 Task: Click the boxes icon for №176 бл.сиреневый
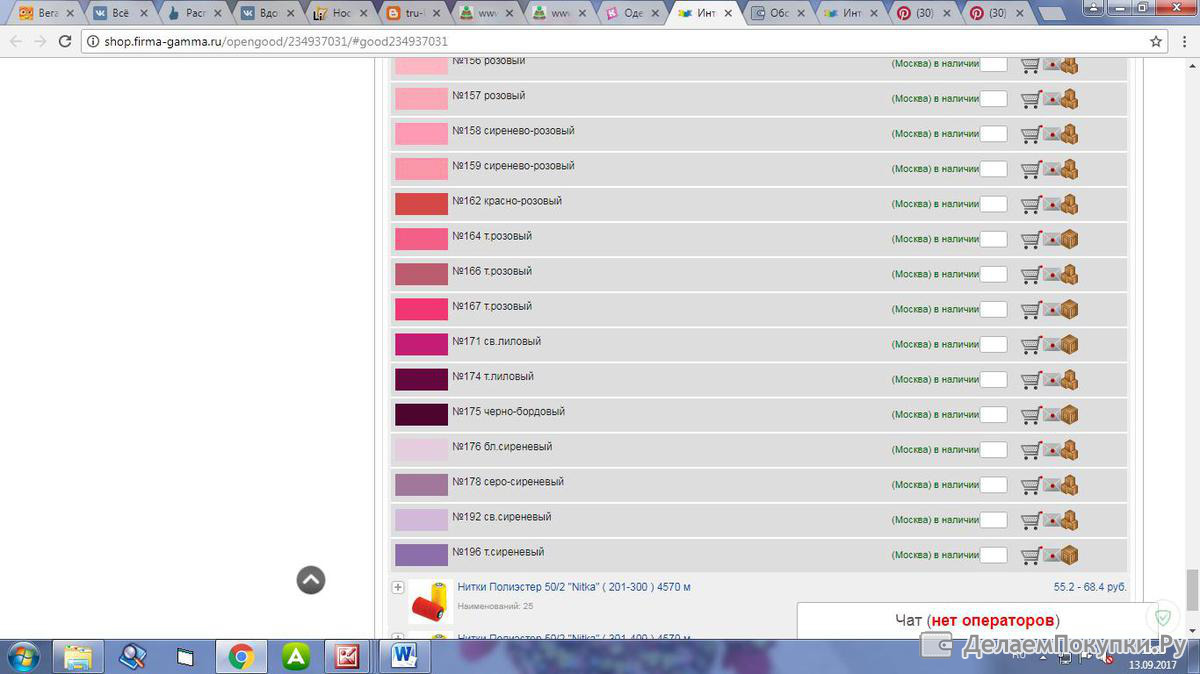pyautogui.click(x=1069, y=449)
